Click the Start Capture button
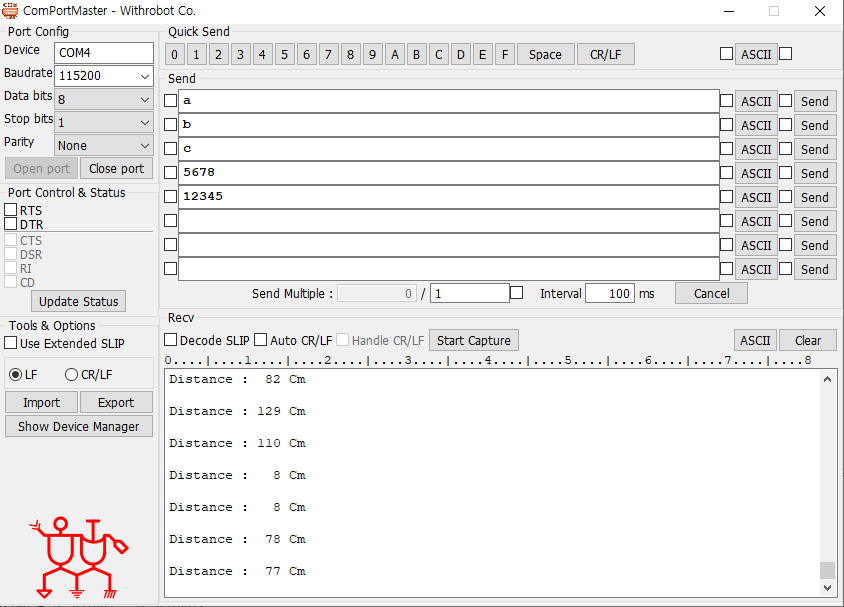 (x=474, y=341)
